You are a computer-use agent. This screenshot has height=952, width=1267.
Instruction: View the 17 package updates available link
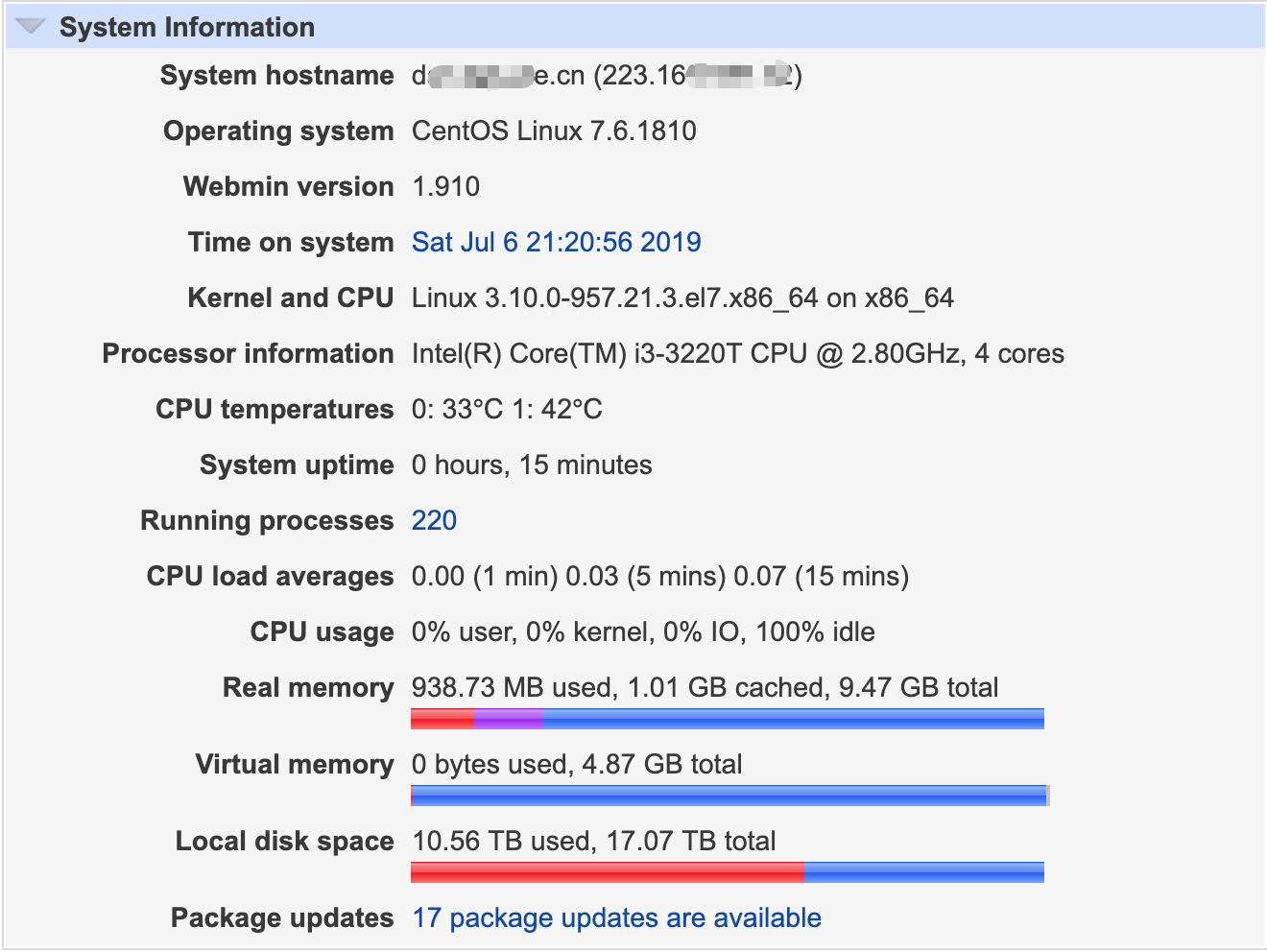pyautogui.click(x=617, y=917)
